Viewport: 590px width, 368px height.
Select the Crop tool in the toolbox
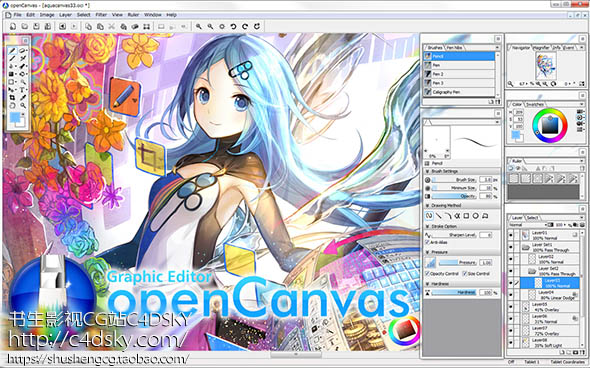click(x=12, y=98)
